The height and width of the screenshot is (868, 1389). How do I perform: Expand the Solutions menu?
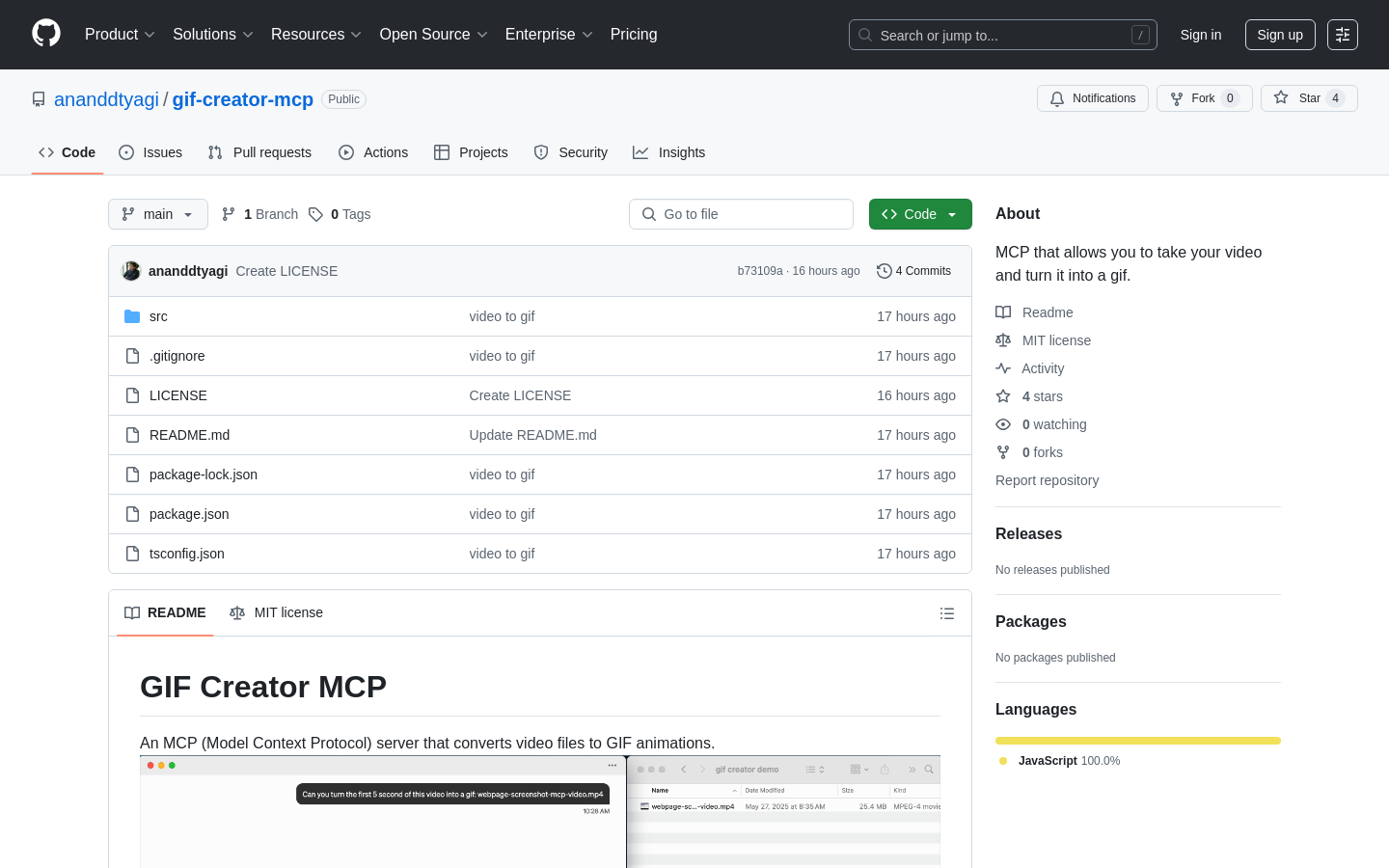213,35
